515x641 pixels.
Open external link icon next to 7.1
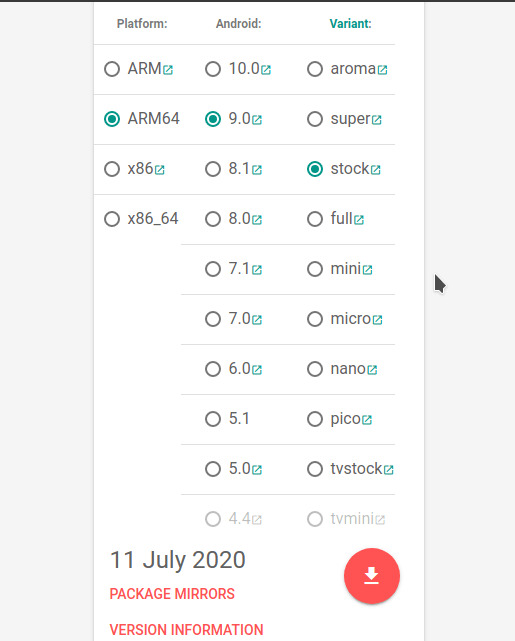click(257, 270)
